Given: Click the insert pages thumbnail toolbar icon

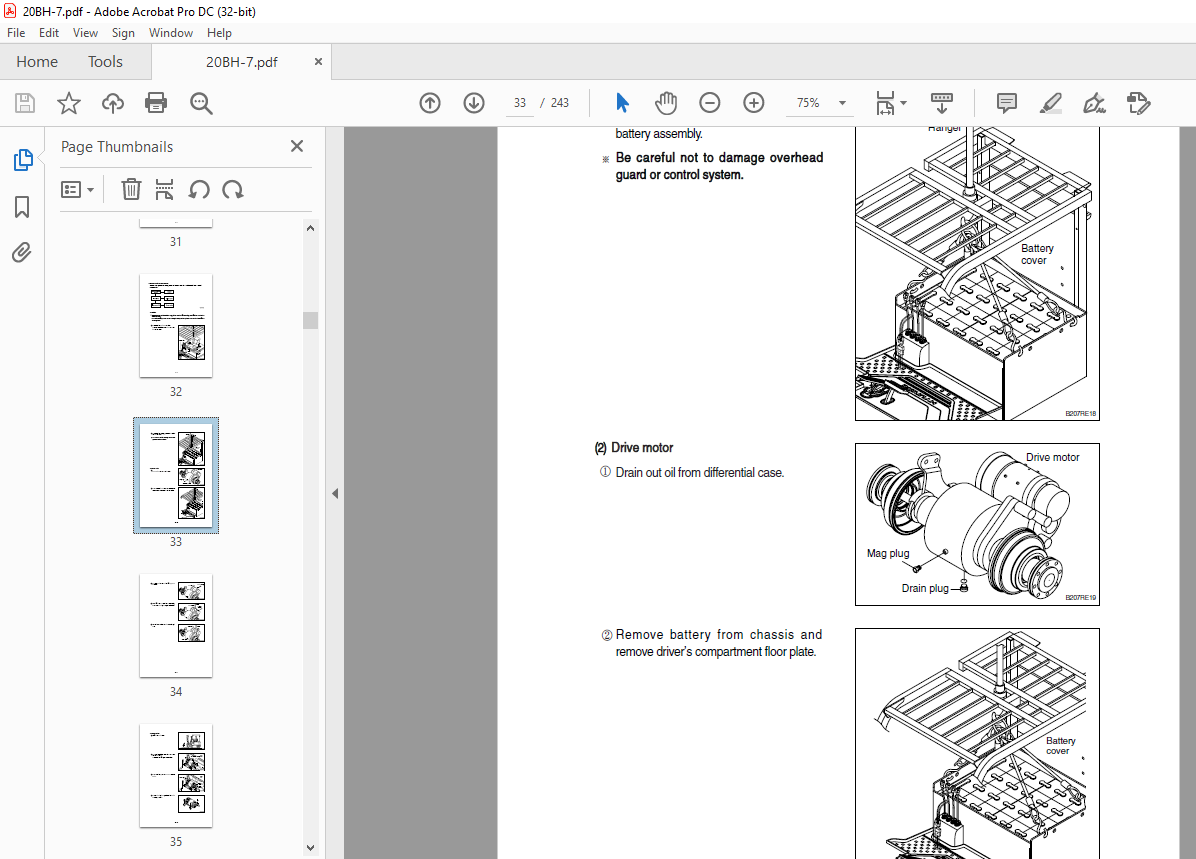Looking at the screenshot, I should [x=164, y=189].
